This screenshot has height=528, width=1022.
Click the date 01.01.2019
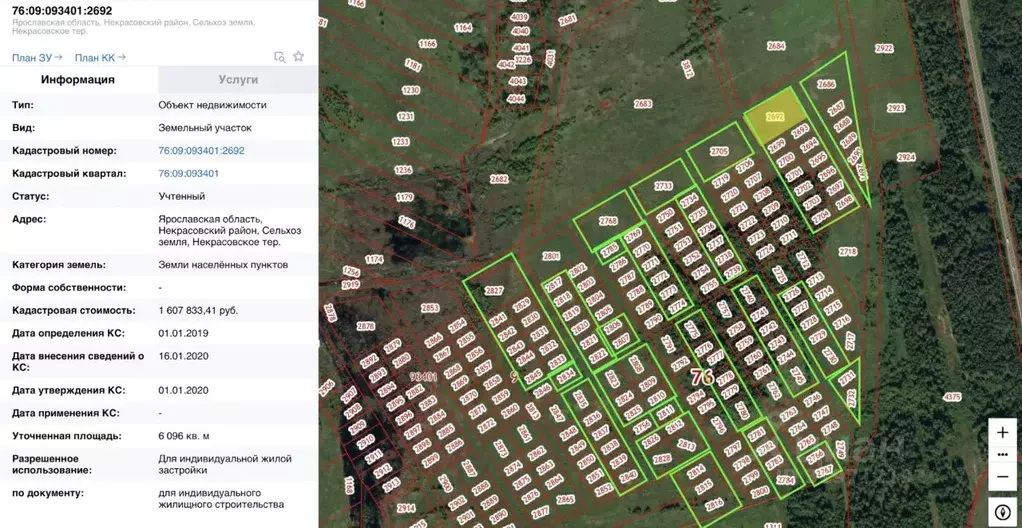[183, 333]
